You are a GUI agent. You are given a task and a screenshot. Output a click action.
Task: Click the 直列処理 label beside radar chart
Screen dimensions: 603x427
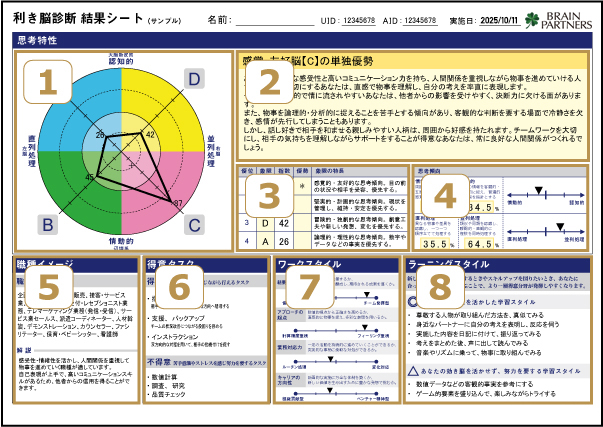point(32,151)
